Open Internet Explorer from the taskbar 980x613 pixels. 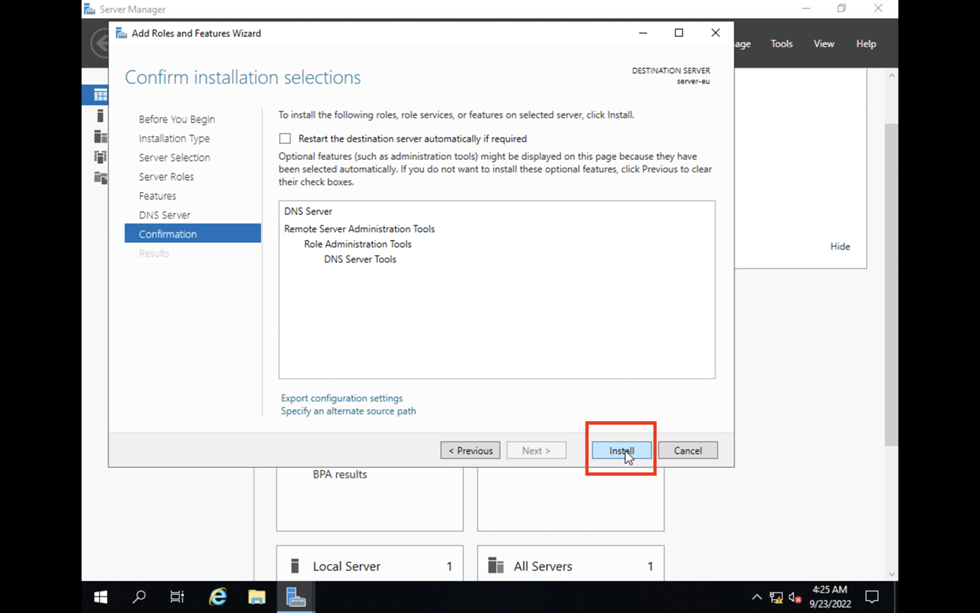(217, 597)
